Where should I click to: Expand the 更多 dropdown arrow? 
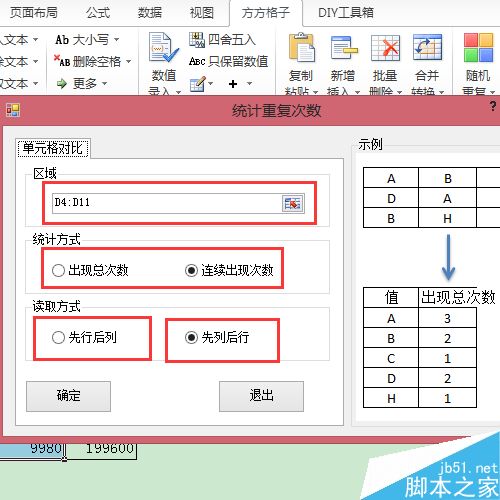point(104,83)
